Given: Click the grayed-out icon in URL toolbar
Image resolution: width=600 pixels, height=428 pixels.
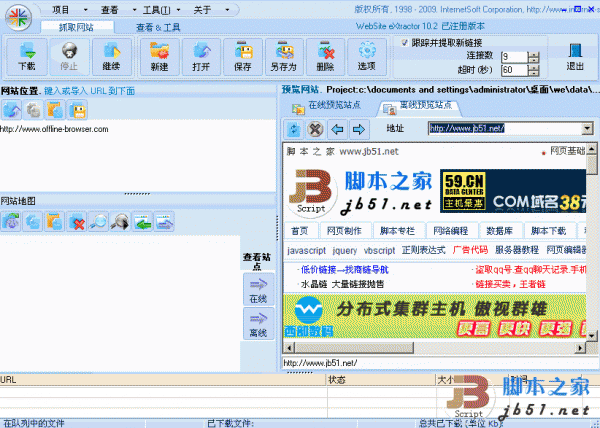Looking at the screenshot, I should (34, 110).
